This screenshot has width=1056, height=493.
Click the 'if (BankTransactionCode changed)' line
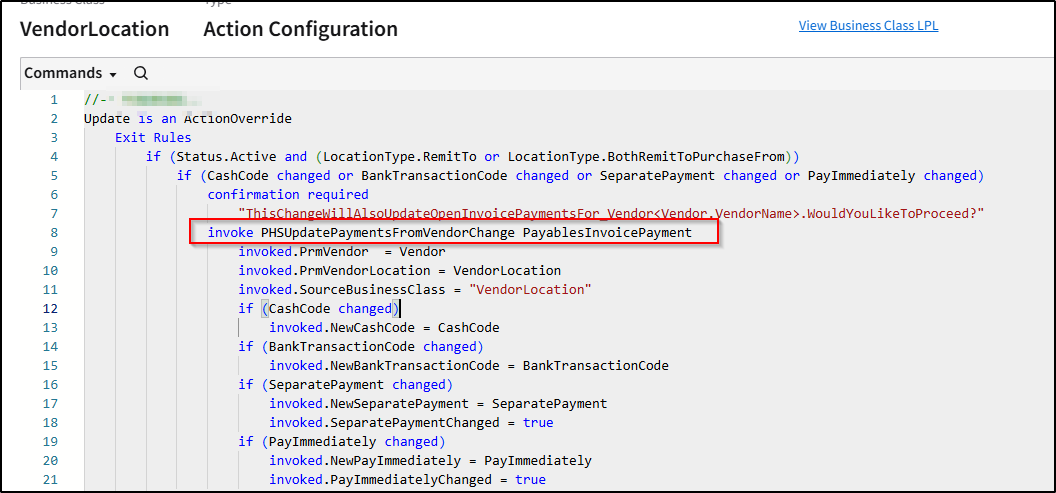coord(361,347)
